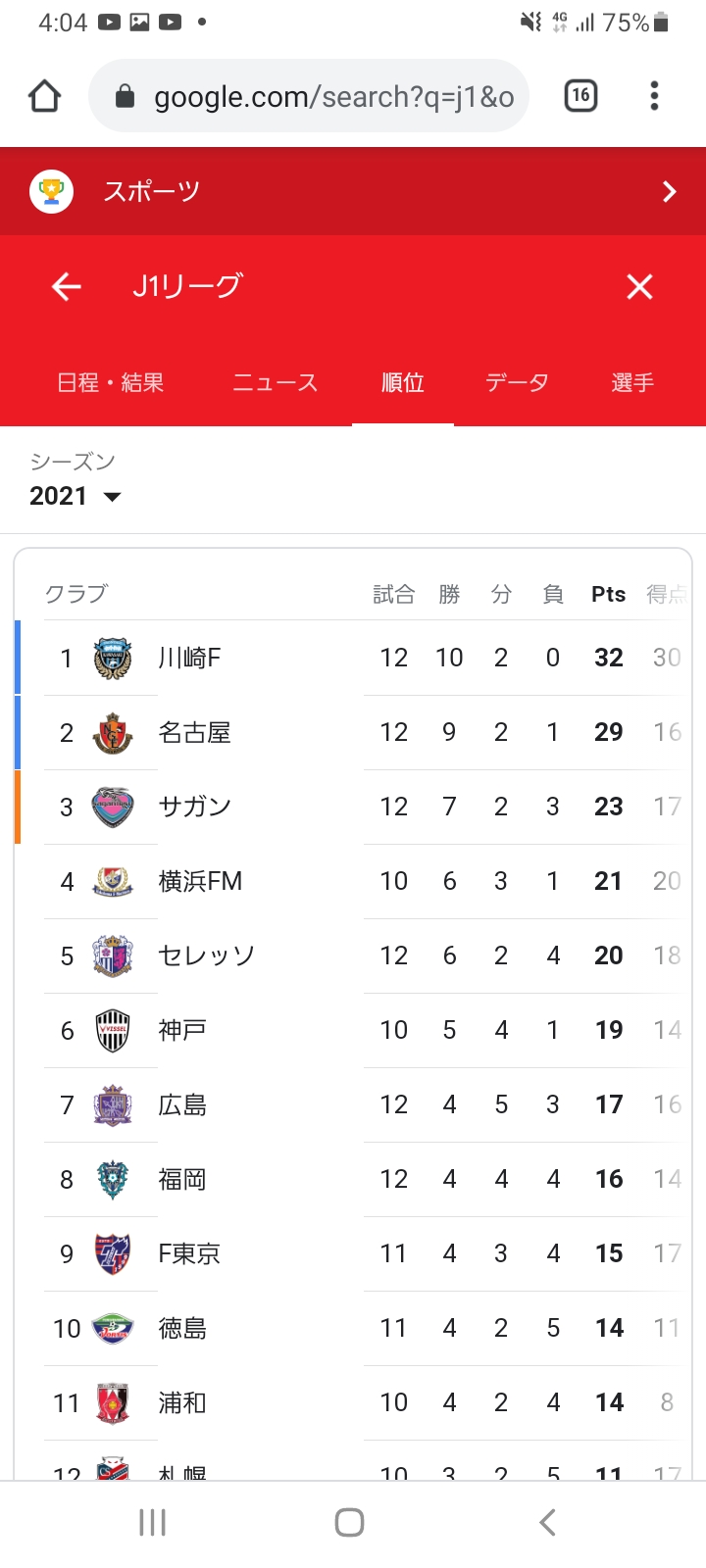Expand the スポーツ header chevron

click(x=670, y=191)
